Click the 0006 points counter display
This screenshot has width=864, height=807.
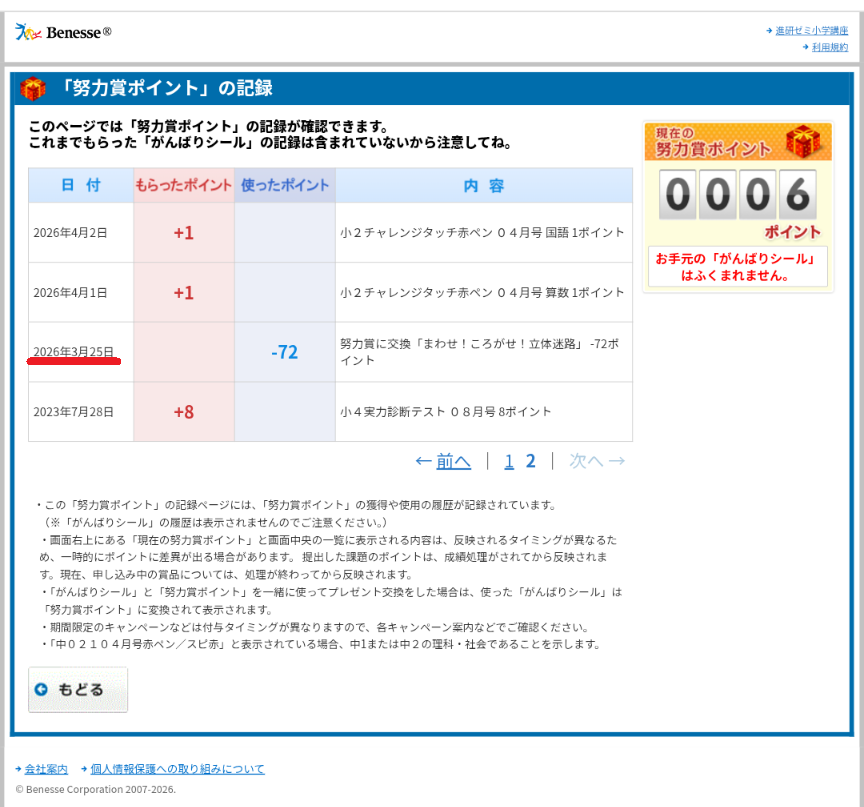(x=738, y=194)
